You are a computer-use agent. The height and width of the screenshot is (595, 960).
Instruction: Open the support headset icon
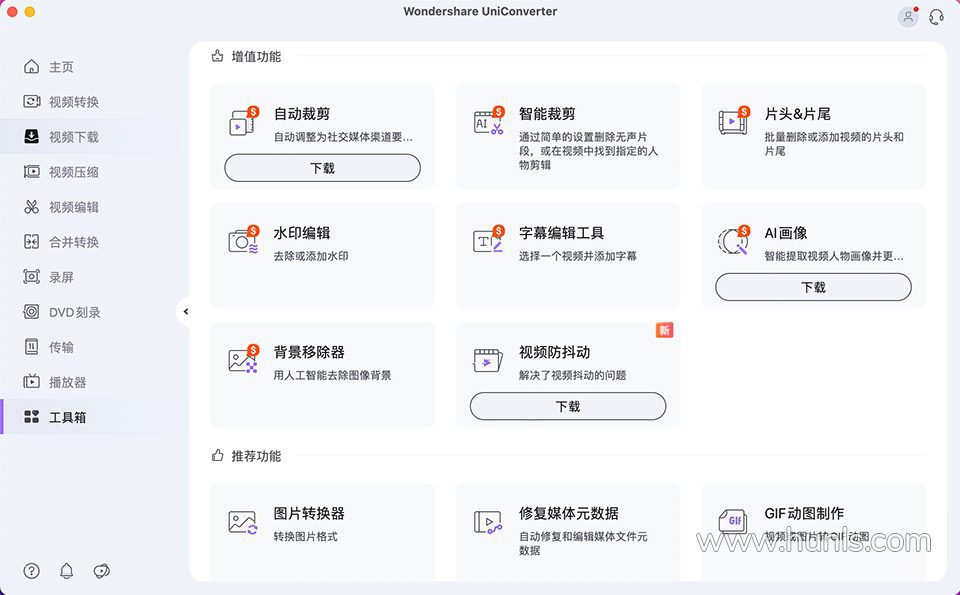click(x=936, y=17)
